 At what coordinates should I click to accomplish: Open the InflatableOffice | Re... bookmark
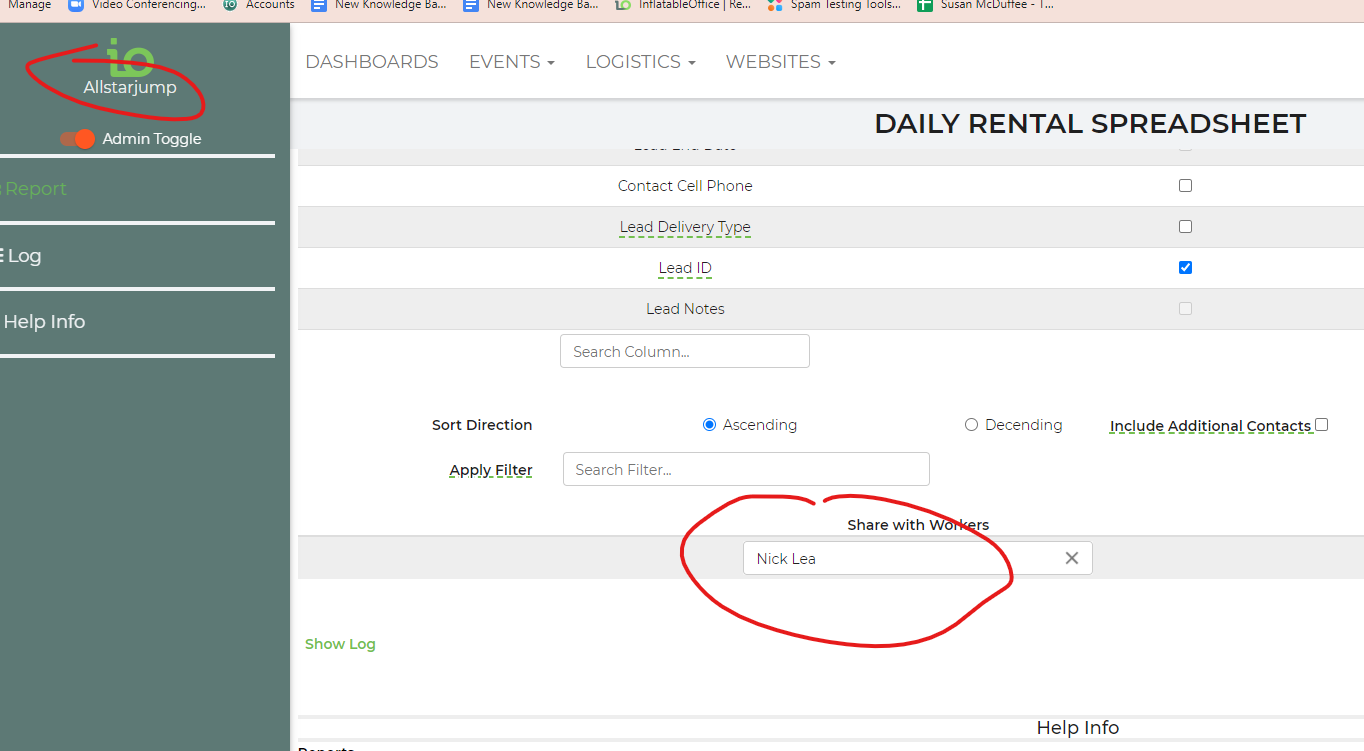(x=683, y=5)
